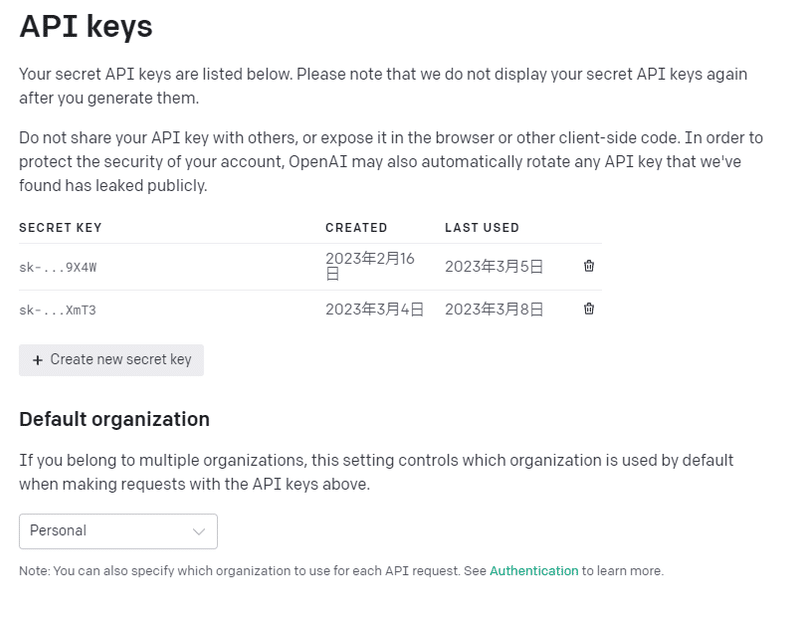
Task: Click the 2023年3月5日 last used date
Action: [x=494, y=267]
